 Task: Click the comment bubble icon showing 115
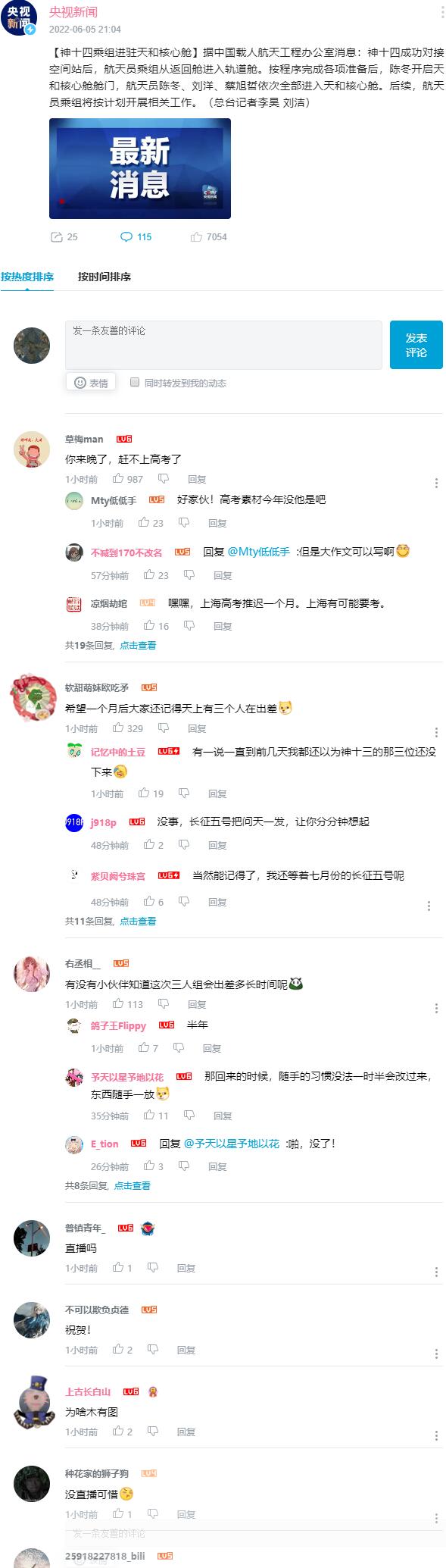point(126,237)
